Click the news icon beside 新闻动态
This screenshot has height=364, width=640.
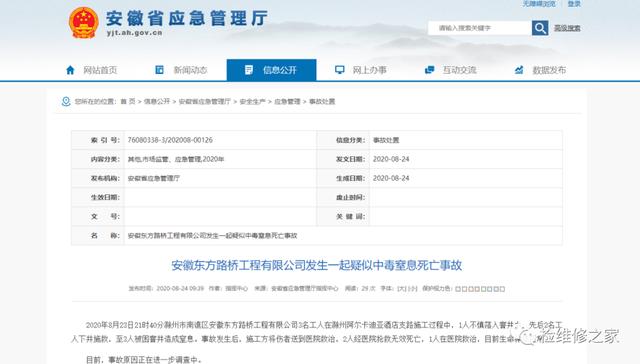[160, 70]
